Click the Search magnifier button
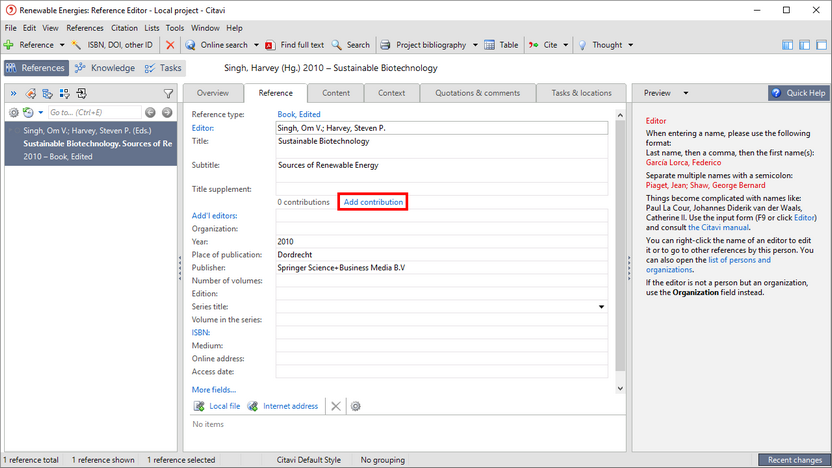 (351, 45)
